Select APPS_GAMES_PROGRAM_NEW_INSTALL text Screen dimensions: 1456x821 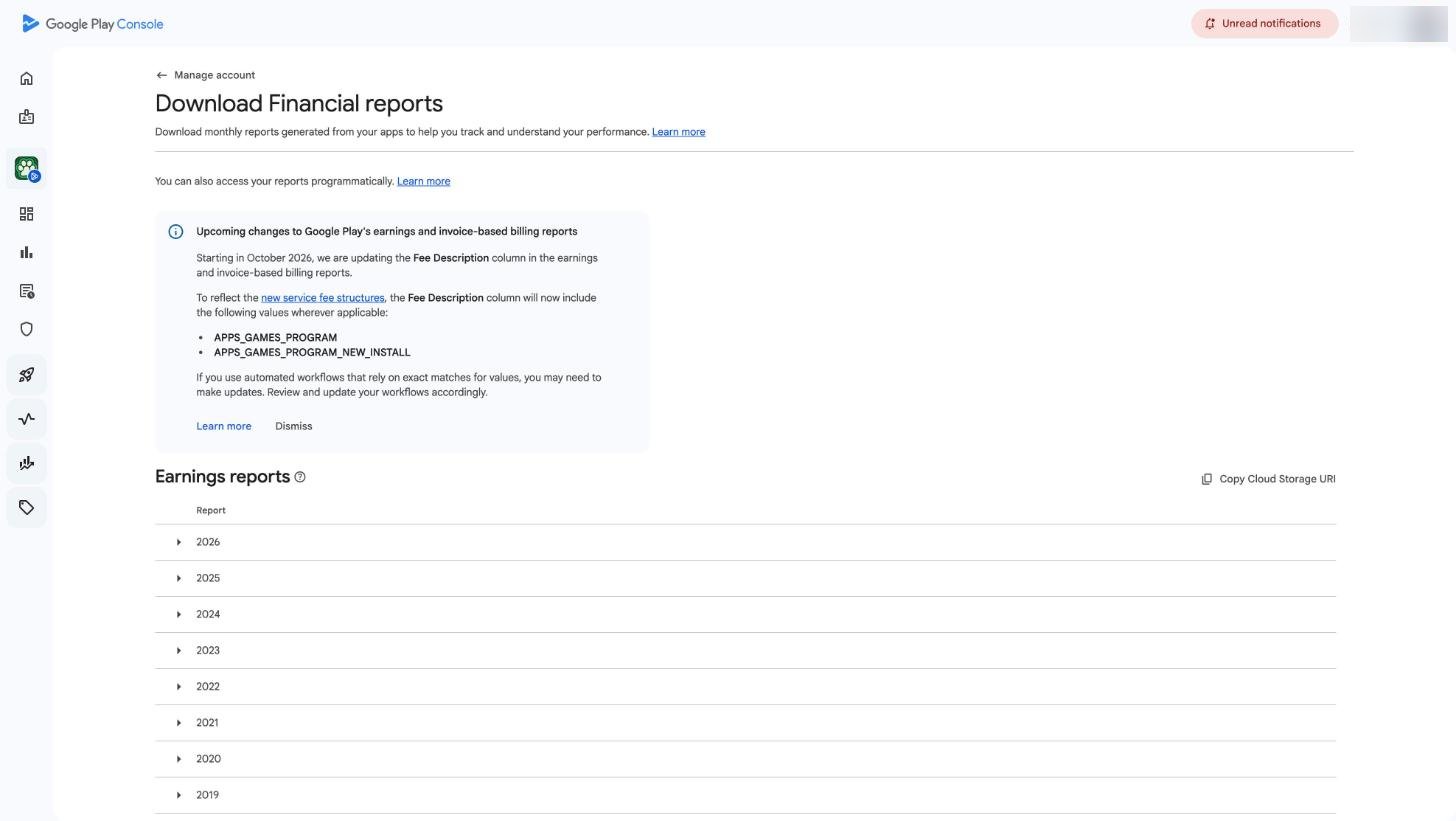tap(312, 352)
